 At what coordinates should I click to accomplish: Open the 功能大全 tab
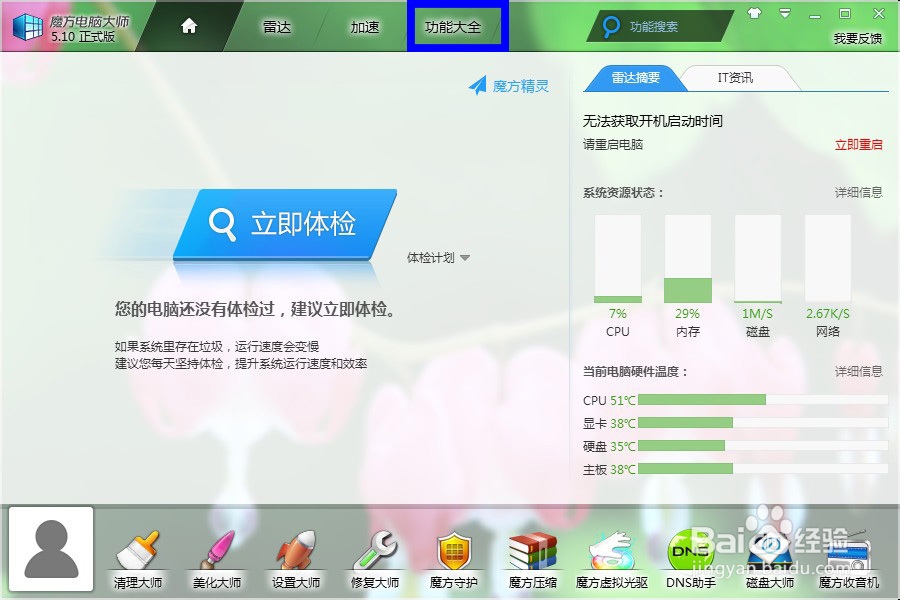coord(453,27)
